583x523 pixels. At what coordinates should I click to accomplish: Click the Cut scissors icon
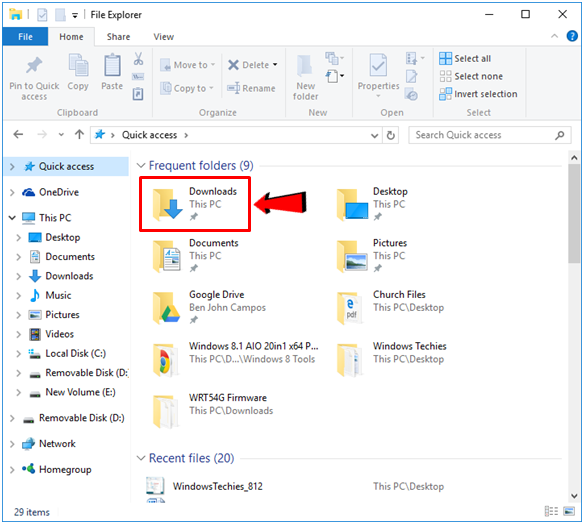pos(138,59)
